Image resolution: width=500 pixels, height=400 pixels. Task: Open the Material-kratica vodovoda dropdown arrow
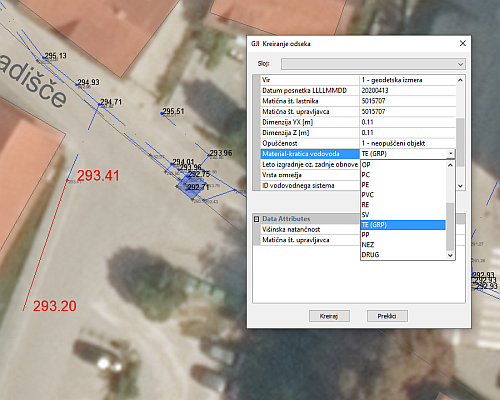click(451, 154)
